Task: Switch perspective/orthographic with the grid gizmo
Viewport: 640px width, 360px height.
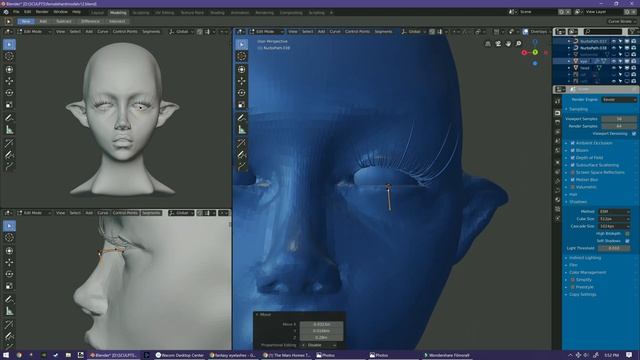Action: [x=488, y=43]
